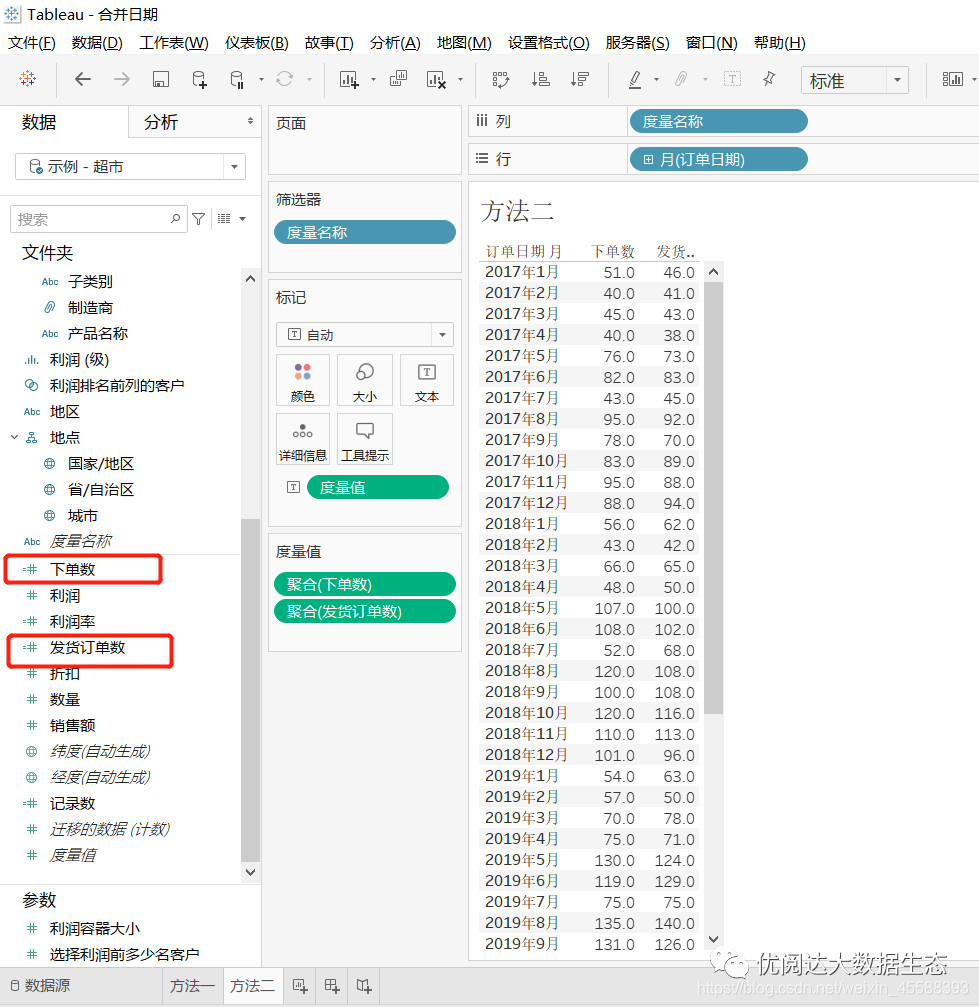
Task: Click the 度量名称 pill on Columns shelf
Action: tap(718, 121)
